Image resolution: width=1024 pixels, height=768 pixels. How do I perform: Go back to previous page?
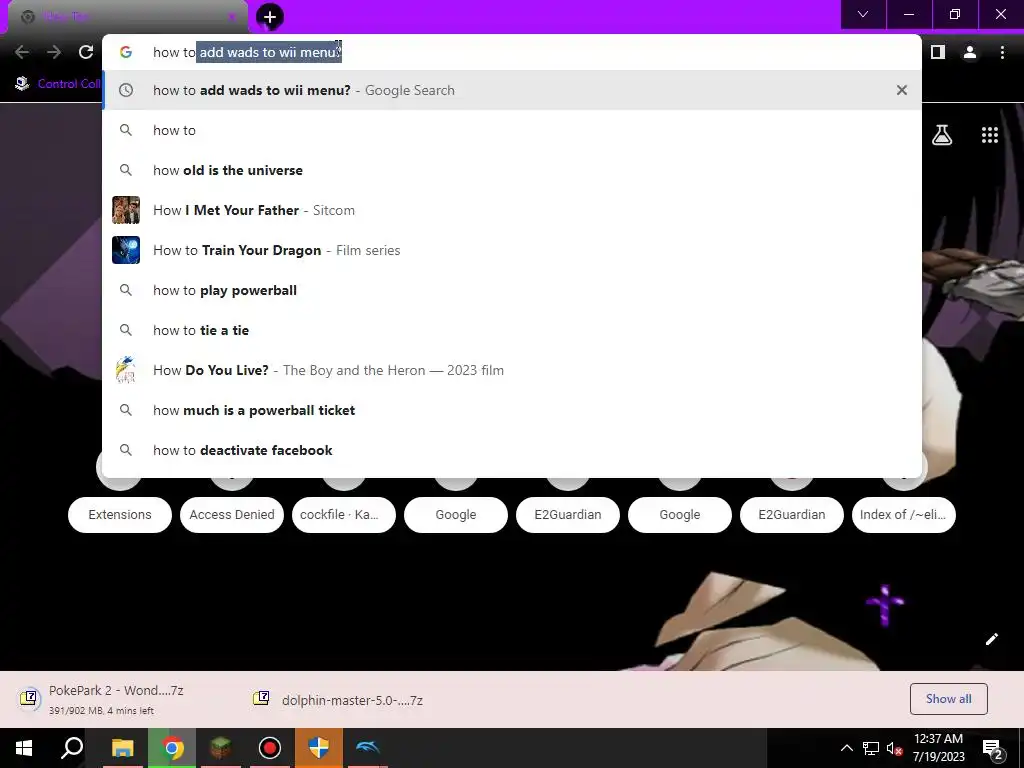22,52
